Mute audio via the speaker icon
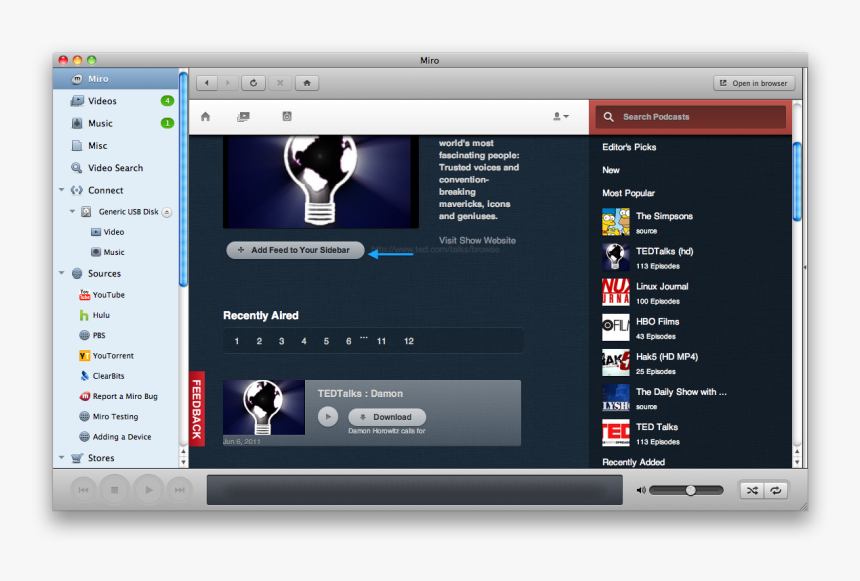Image resolution: width=860 pixels, height=581 pixels. (x=641, y=489)
